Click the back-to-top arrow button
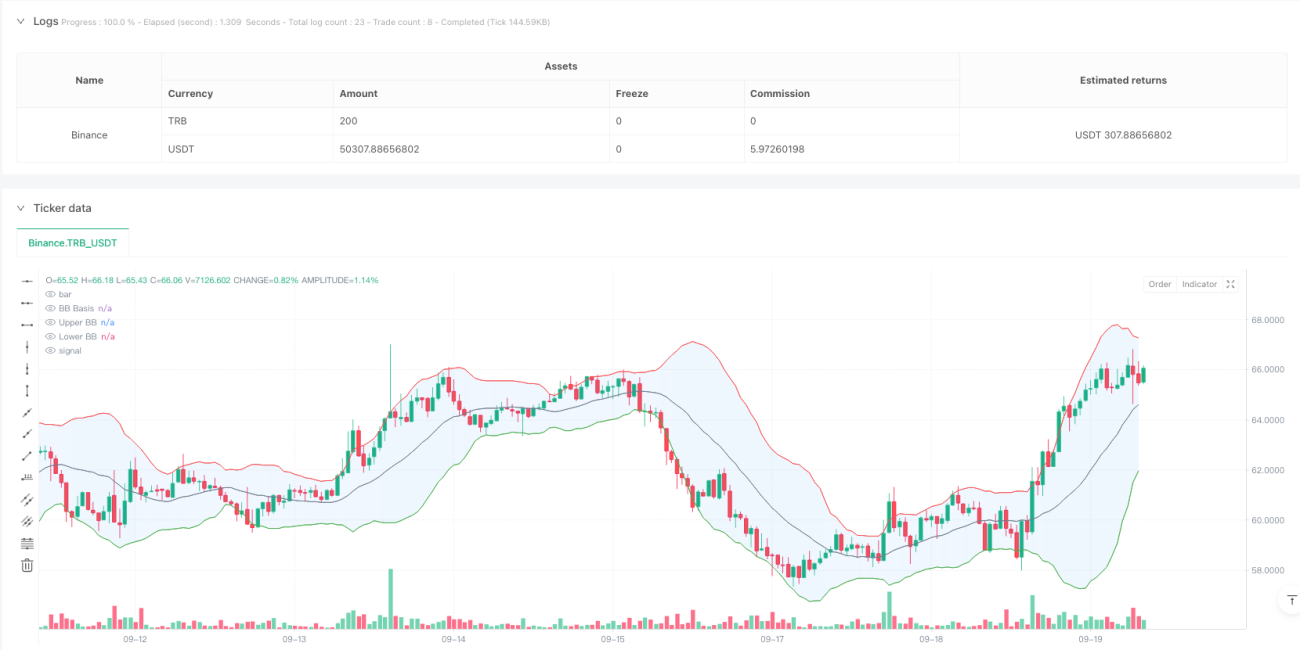 click(x=1289, y=600)
